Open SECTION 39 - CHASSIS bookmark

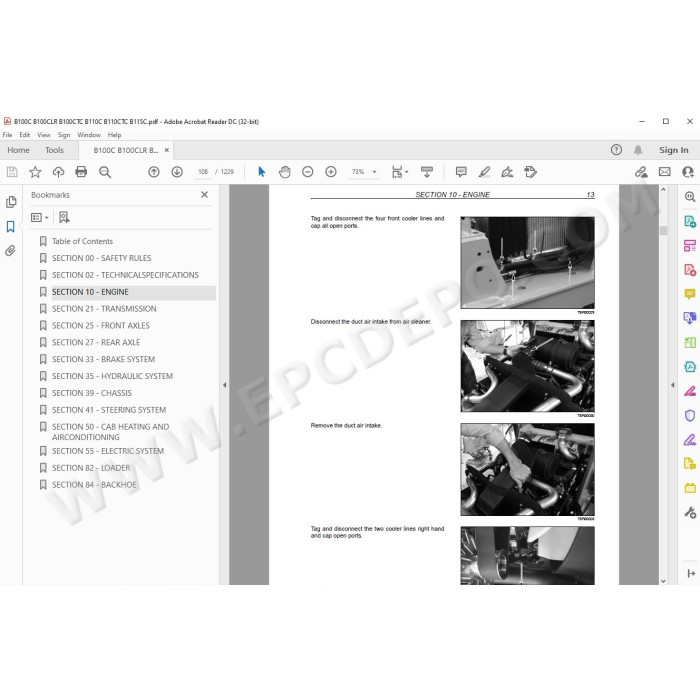tap(92, 393)
